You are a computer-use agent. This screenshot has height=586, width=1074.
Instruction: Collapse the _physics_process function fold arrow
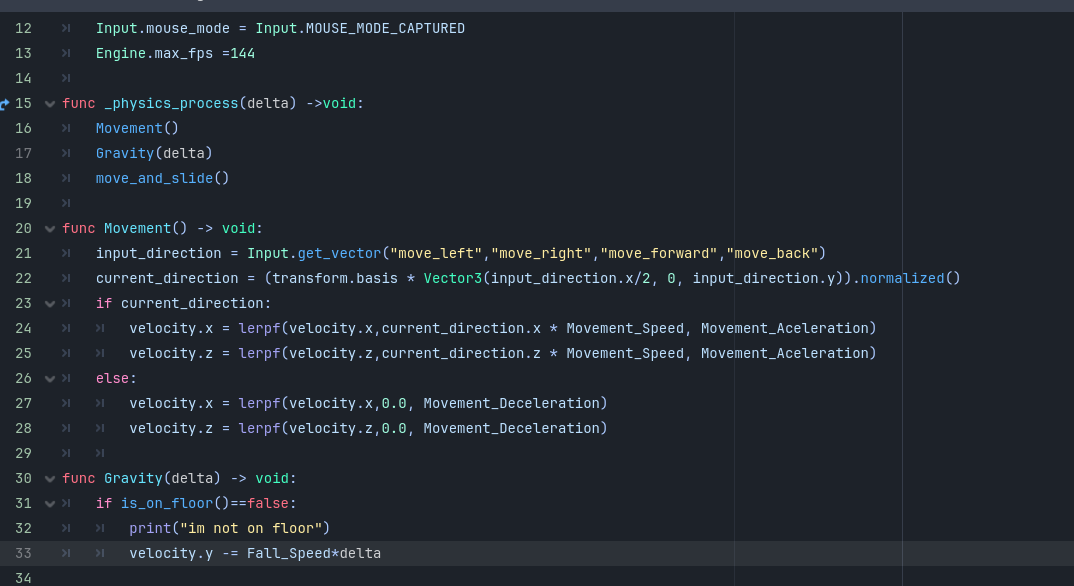pos(50,104)
